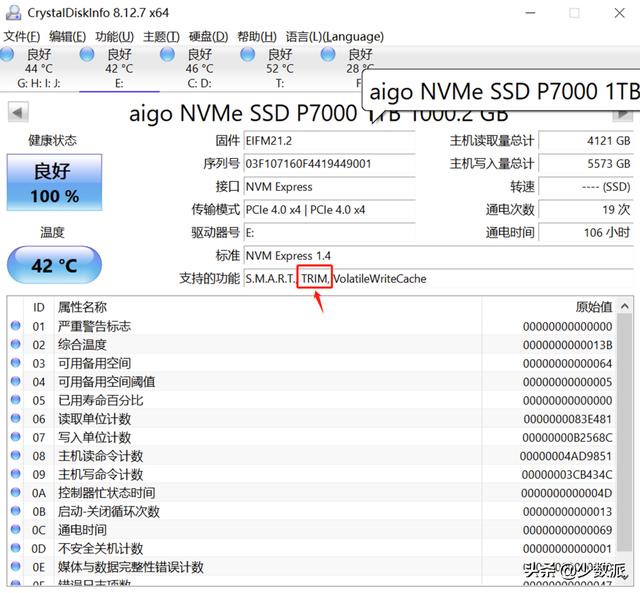The width and height of the screenshot is (640, 593).
Task: Click the drive letter field E:
Action: pos(329,233)
